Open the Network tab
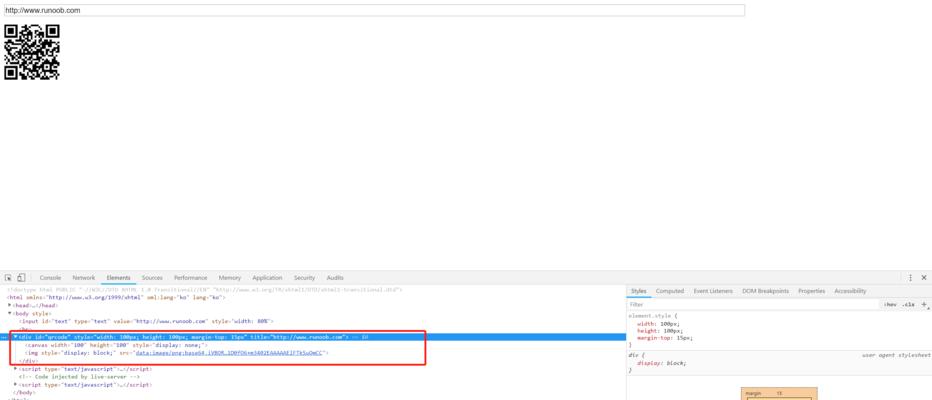The width and height of the screenshot is (932, 400). click(x=84, y=278)
